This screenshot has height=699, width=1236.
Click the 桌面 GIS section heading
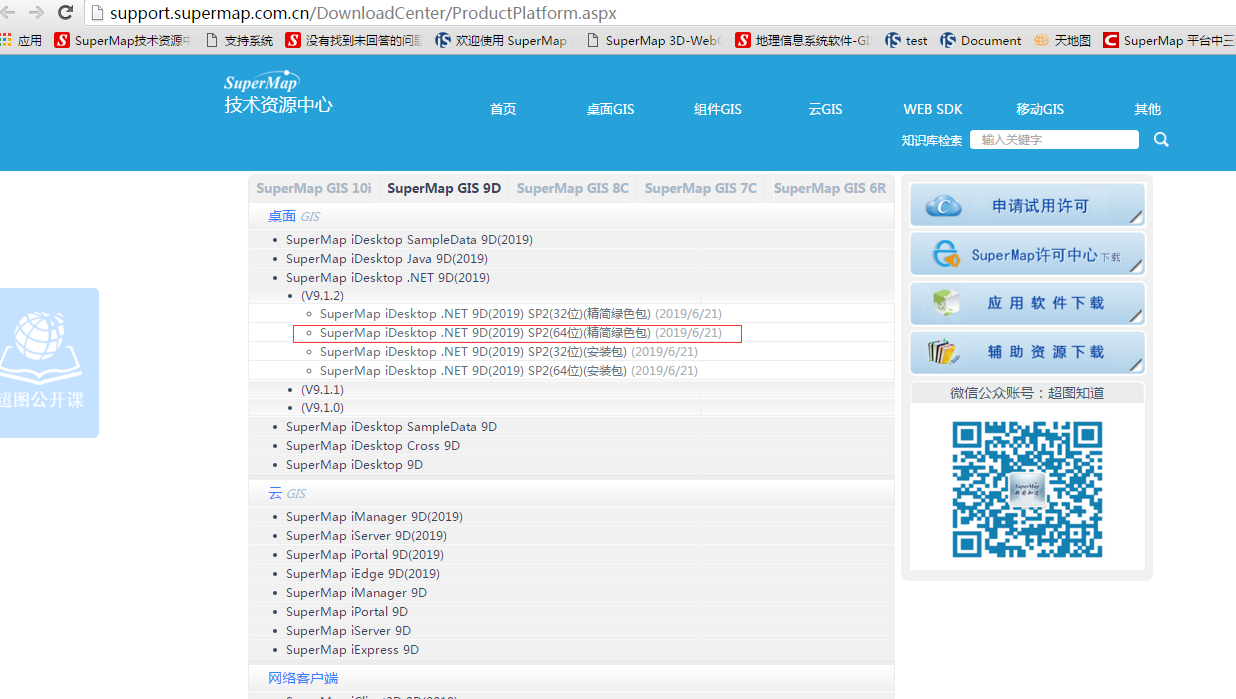pyautogui.click(x=294, y=216)
